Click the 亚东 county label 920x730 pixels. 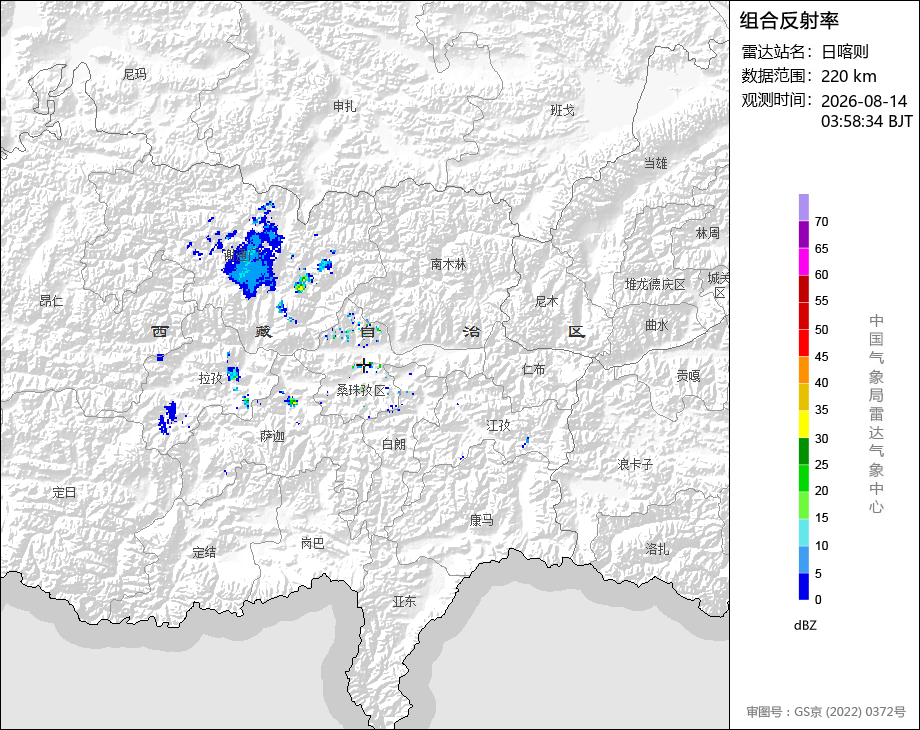(x=404, y=601)
